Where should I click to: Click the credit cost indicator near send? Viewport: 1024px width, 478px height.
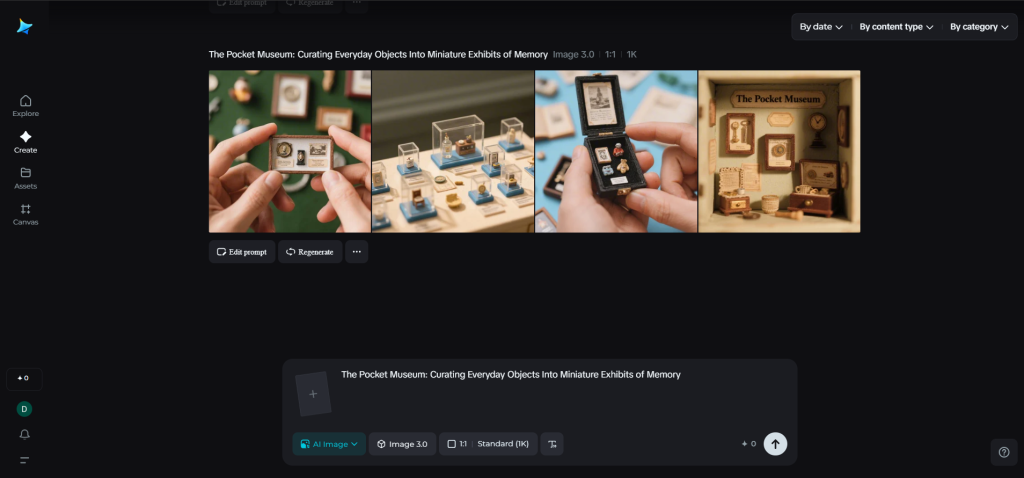point(748,444)
